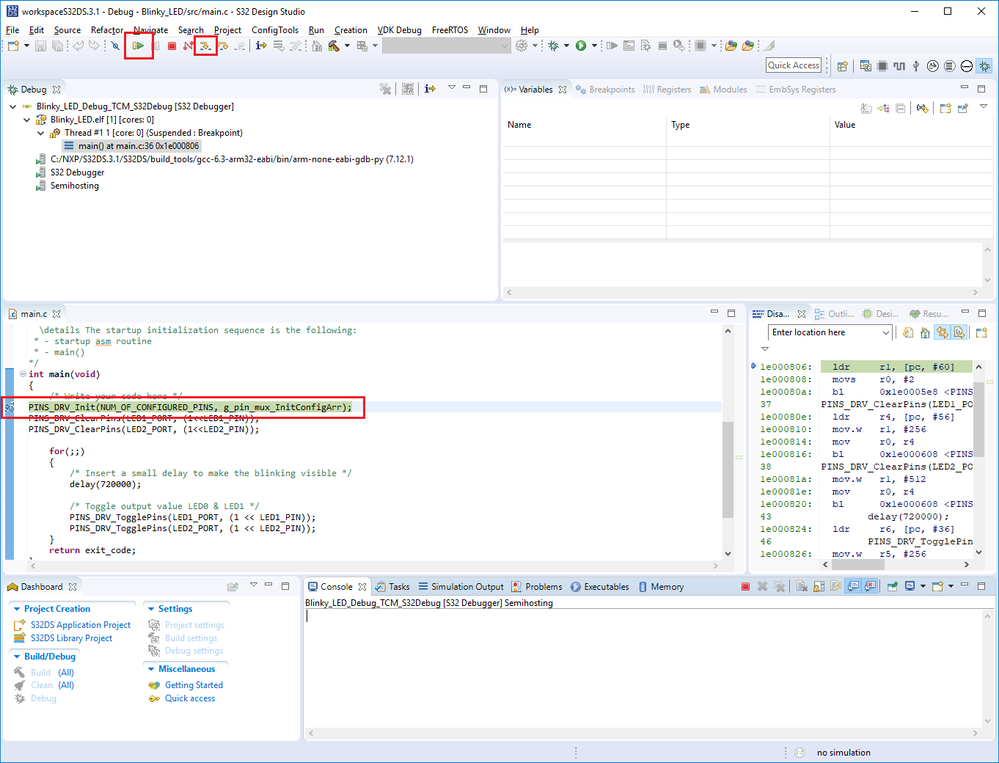Click the Quick Access field
Screen dimensions: 999x763
793,65
